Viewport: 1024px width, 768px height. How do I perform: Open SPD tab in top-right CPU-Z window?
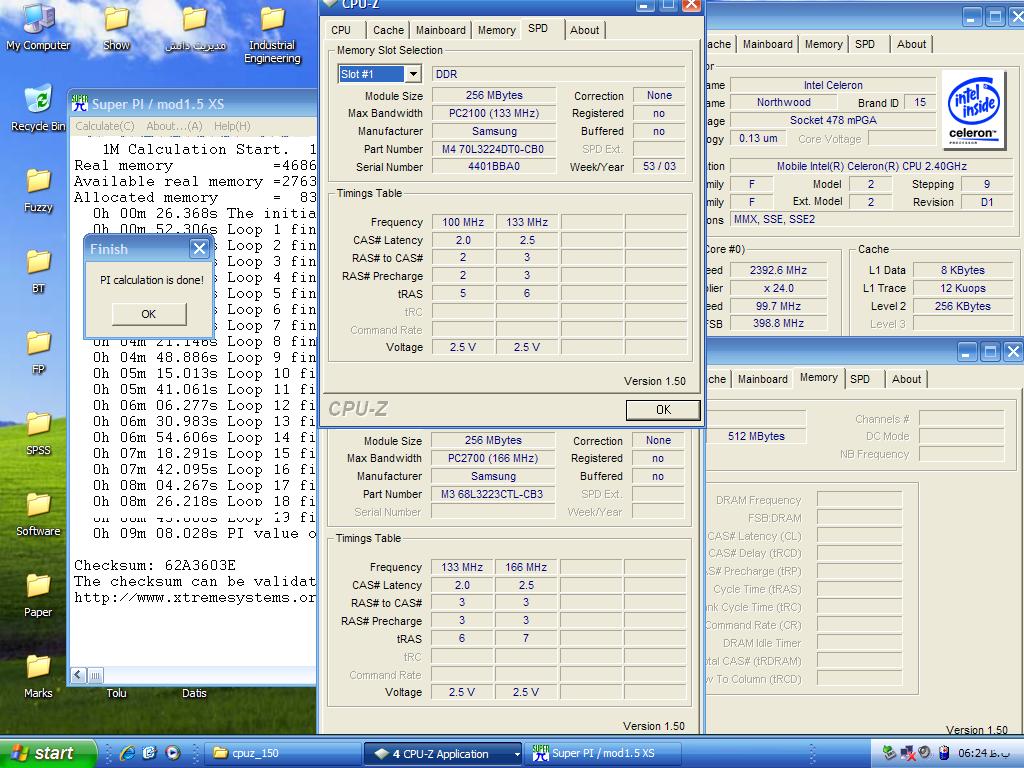(x=865, y=44)
